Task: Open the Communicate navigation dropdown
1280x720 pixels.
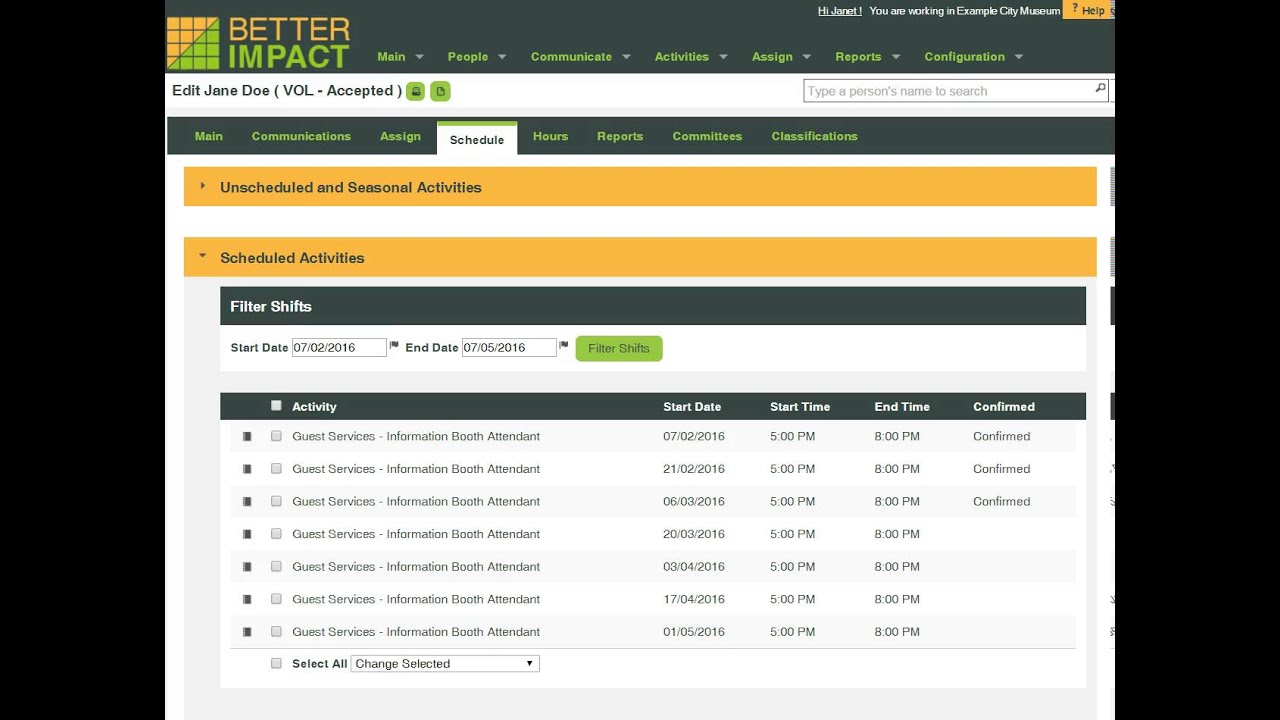Action: 580,57
